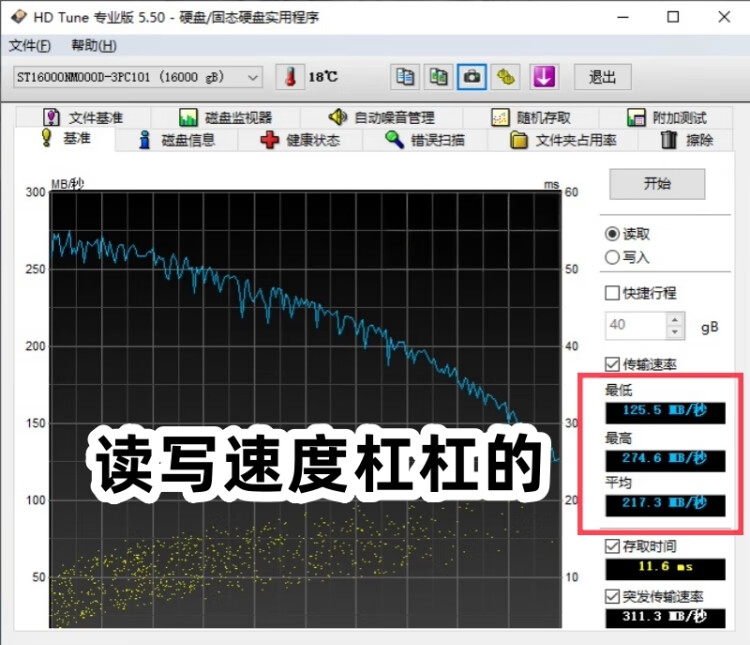
Task: Click the 274.6 MB/秒 maximum value
Action: pyautogui.click(x=665, y=459)
